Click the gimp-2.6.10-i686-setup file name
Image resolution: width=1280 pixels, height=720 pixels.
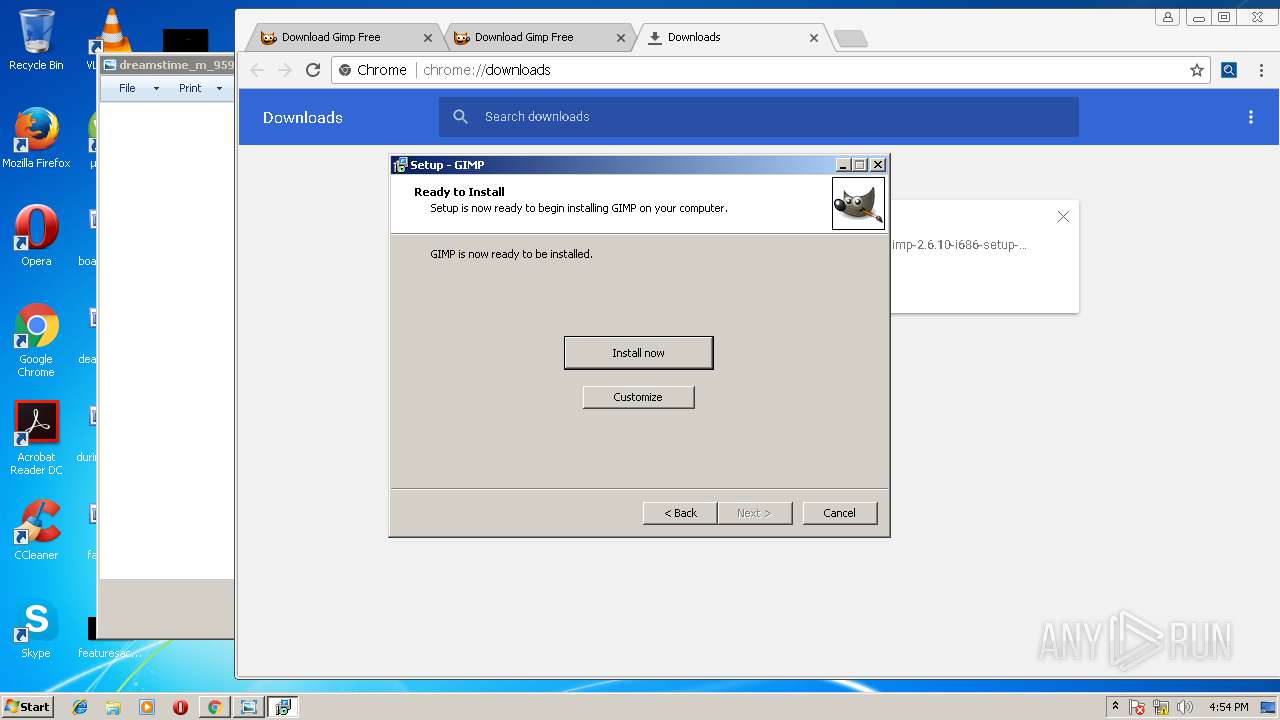[959, 245]
